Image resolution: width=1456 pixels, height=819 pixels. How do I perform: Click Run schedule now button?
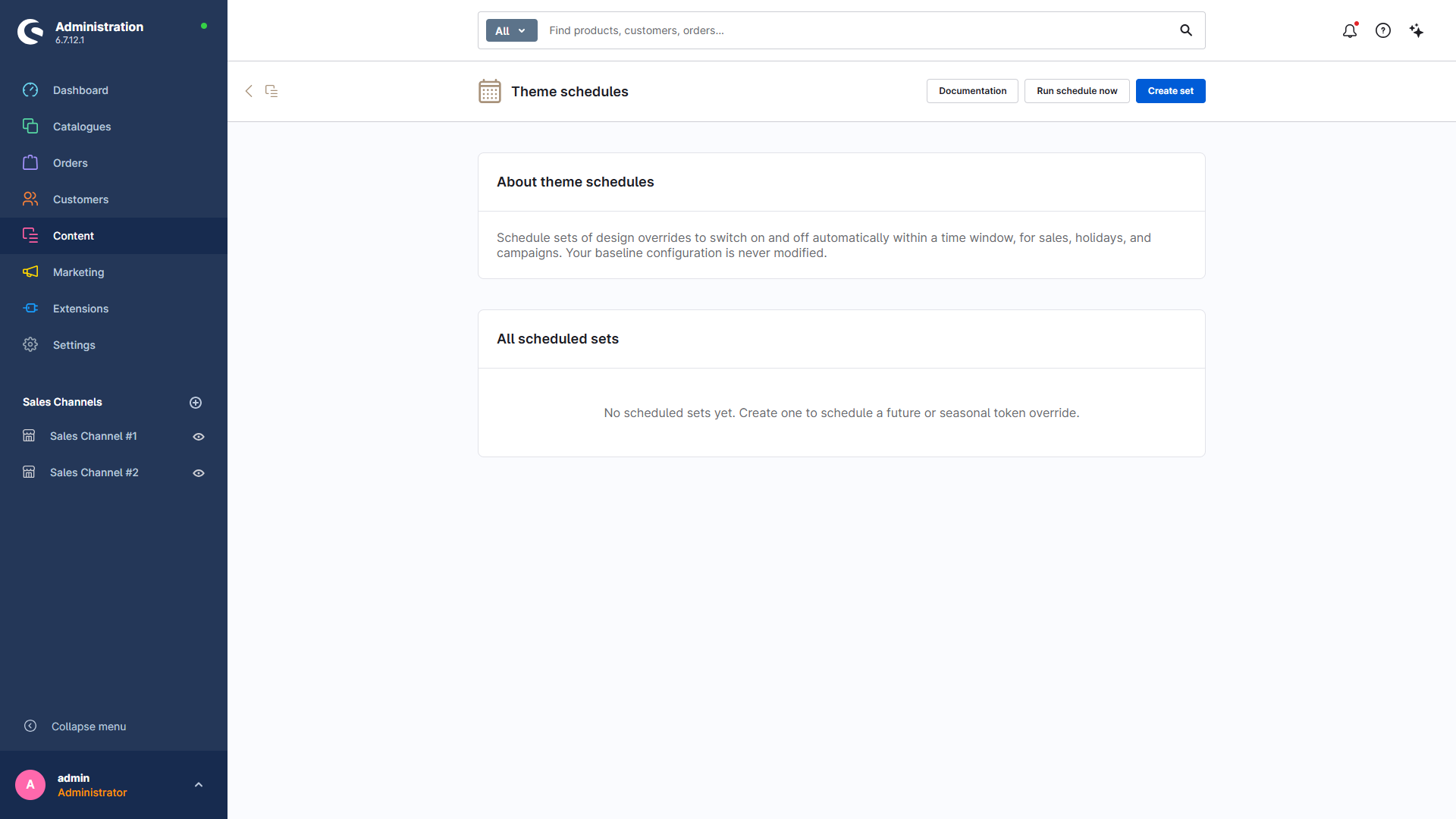(1077, 91)
